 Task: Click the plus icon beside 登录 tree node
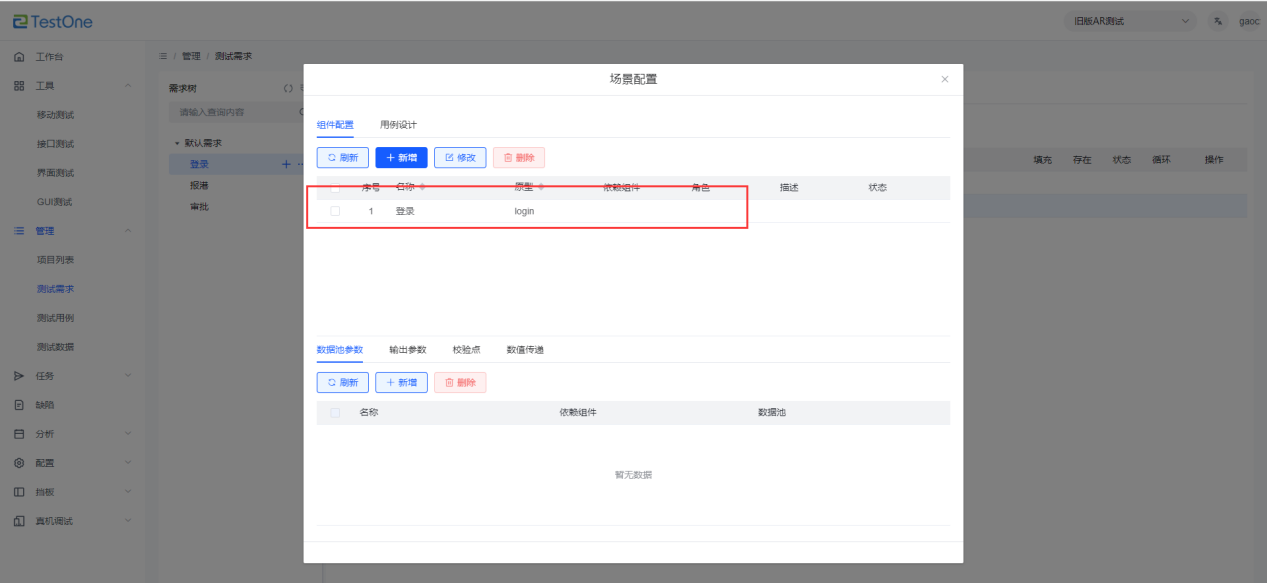286,164
